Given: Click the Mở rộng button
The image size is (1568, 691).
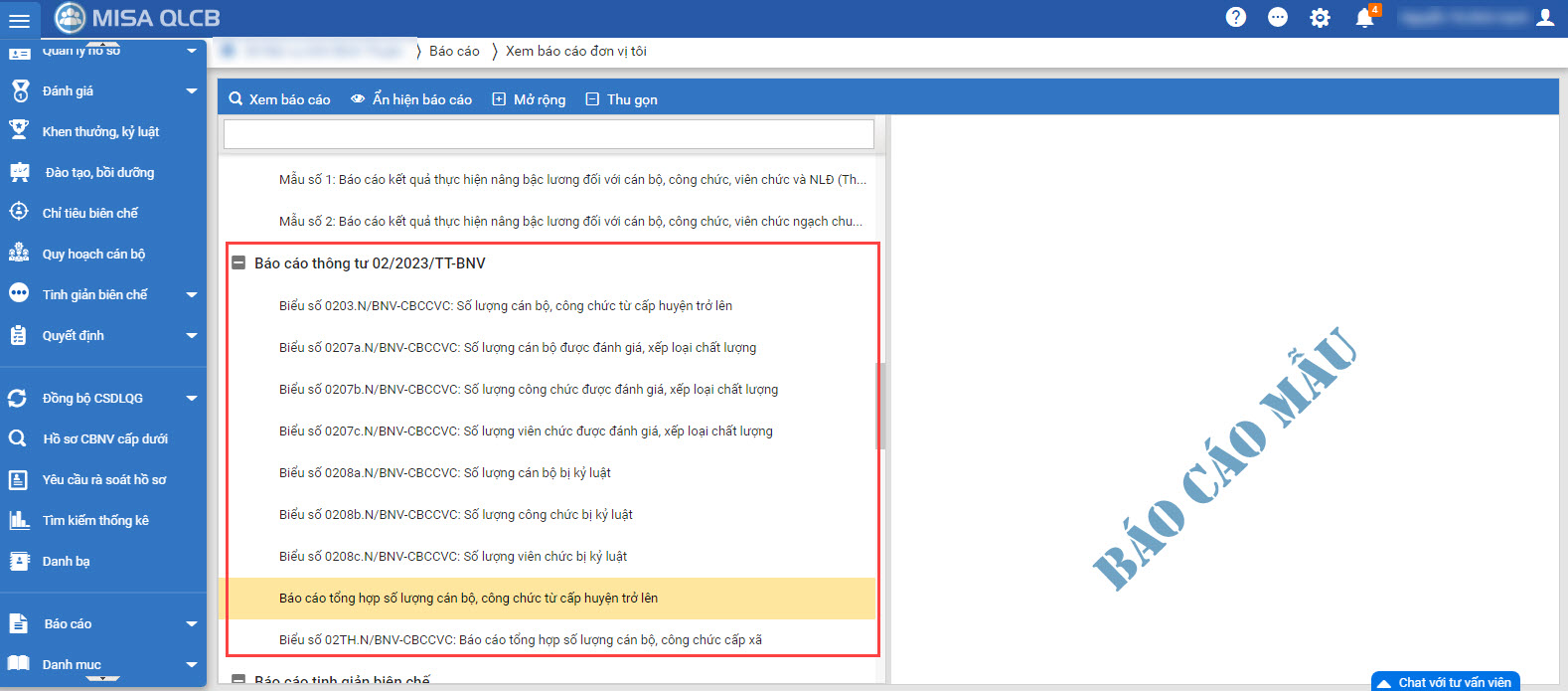Looking at the screenshot, I should [x=529, y=99].
